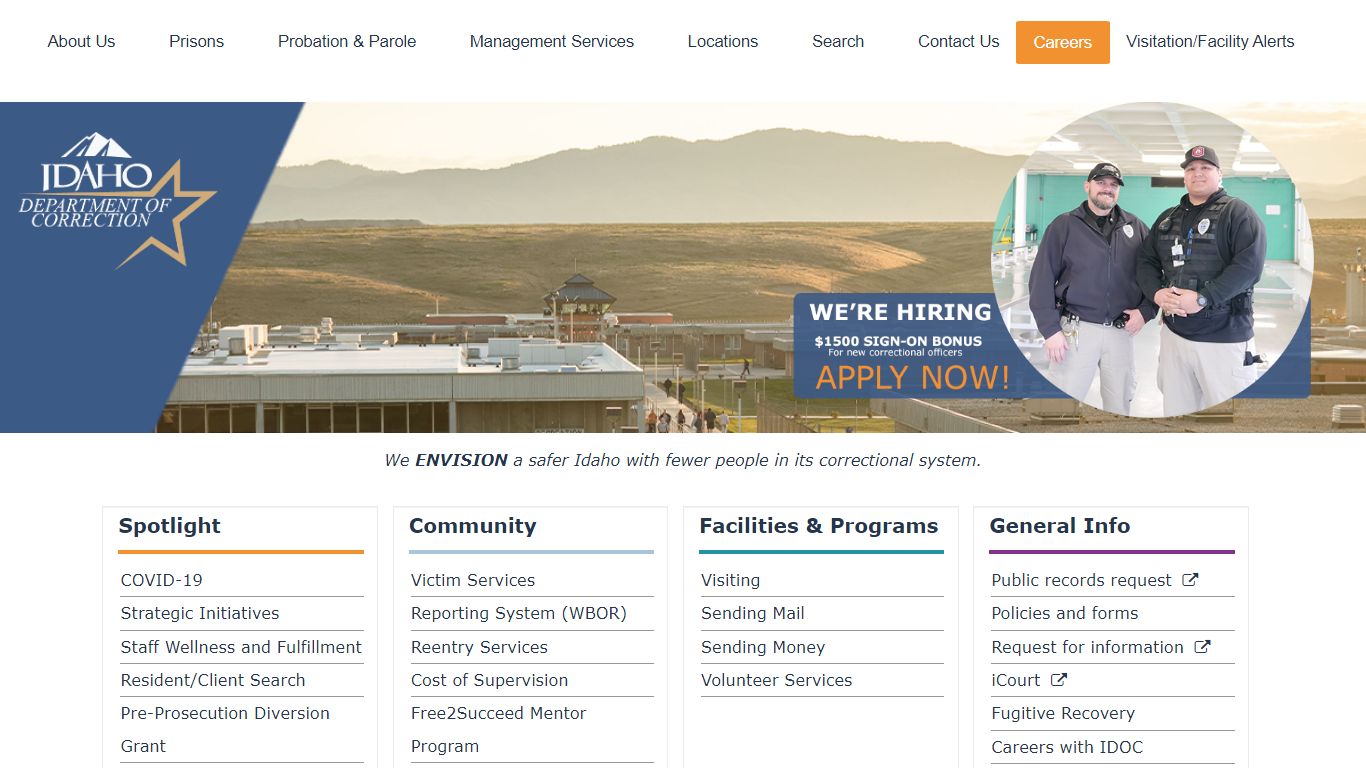Open the Search menu item

(x=838, y=42)
